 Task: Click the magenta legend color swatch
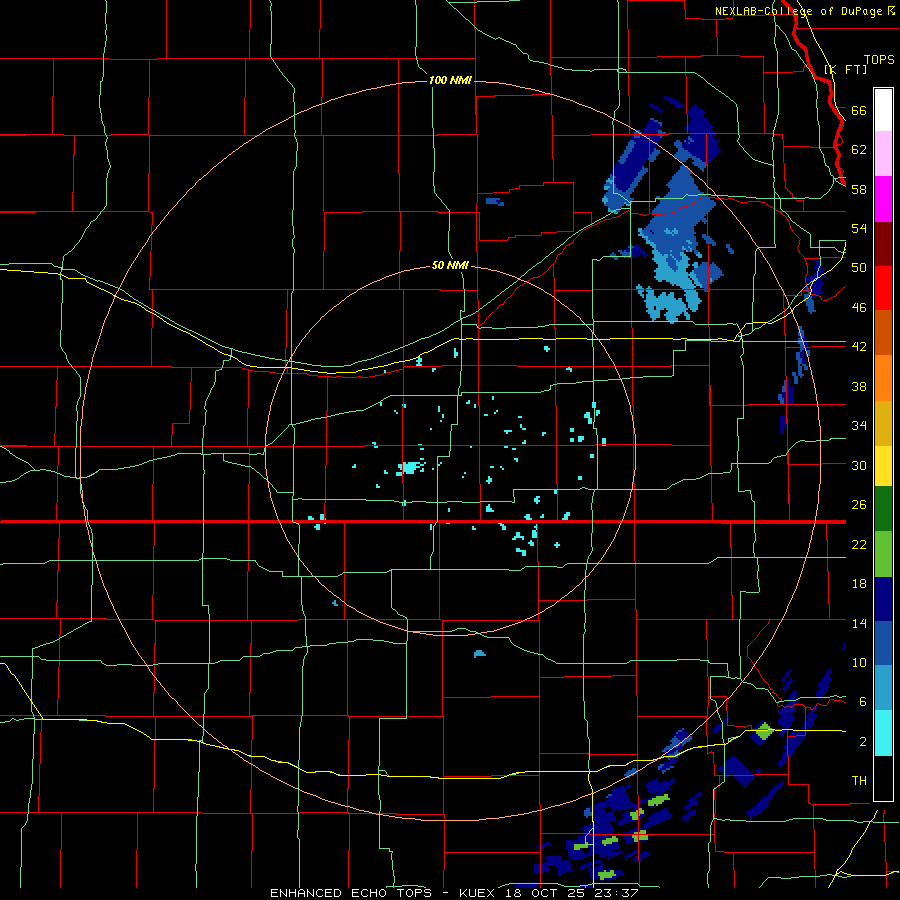point(883,199)
